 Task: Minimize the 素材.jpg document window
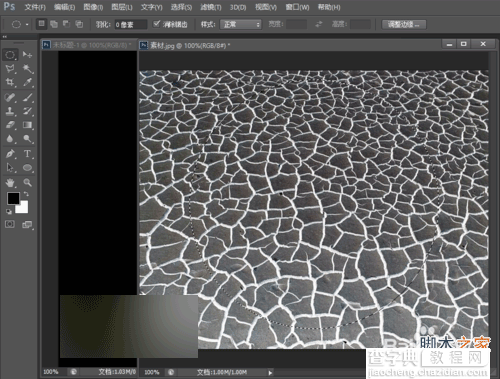(449, 44)
